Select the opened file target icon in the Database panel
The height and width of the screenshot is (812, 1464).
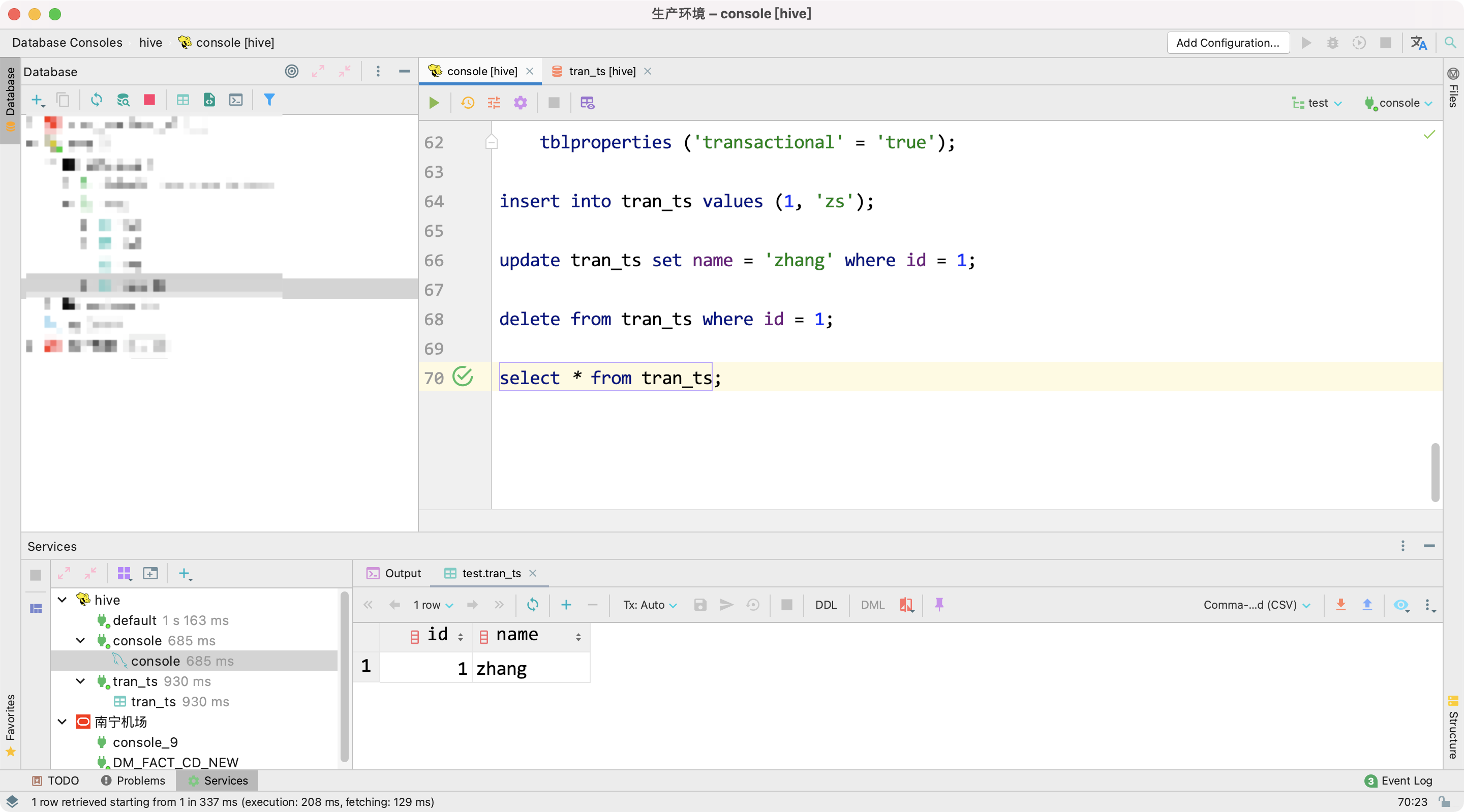pos(292,72)
